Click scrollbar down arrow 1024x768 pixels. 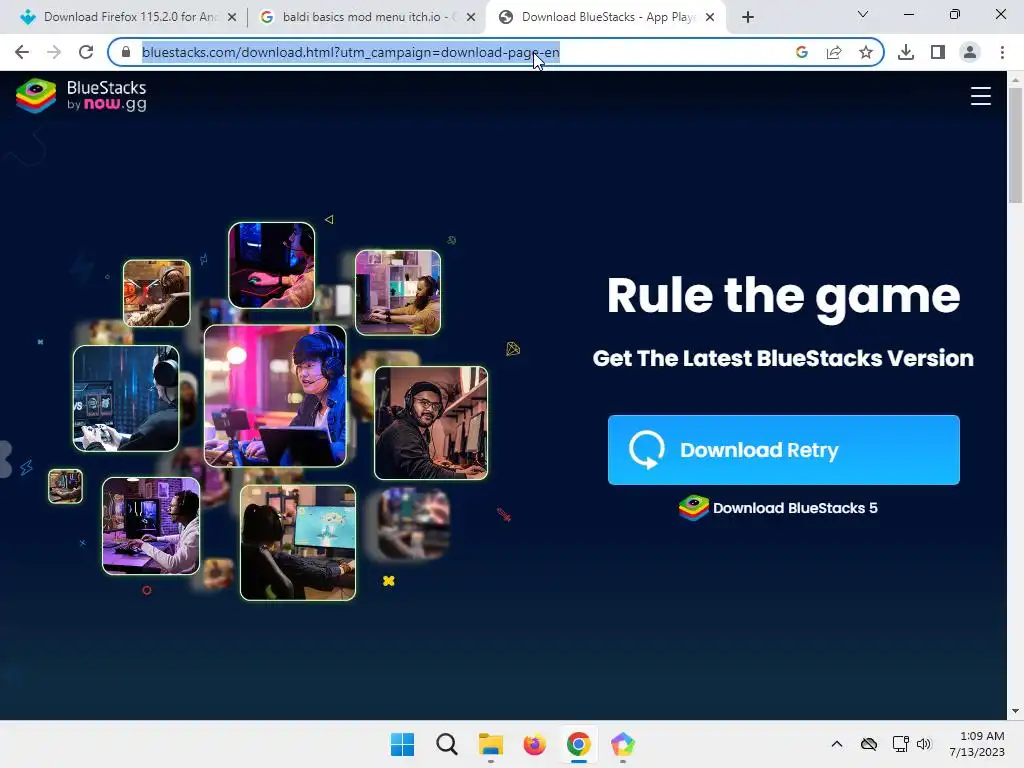coord(1015,711)
